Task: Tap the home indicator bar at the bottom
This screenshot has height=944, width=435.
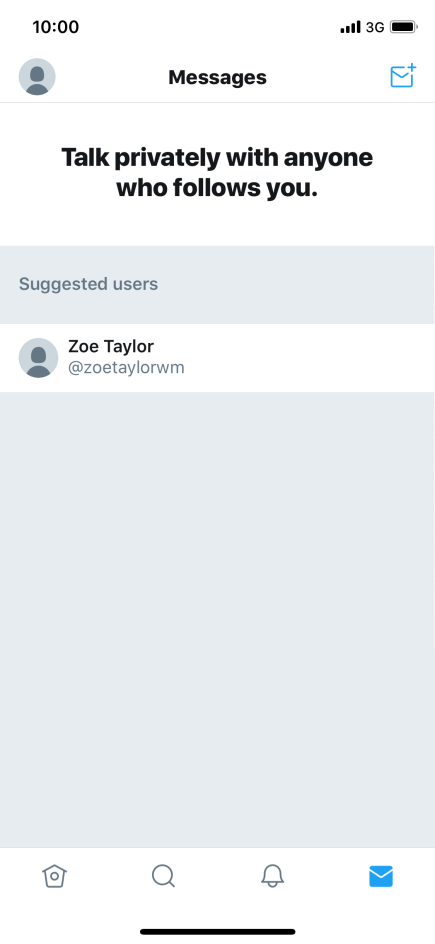Action: tap(218, 932)
